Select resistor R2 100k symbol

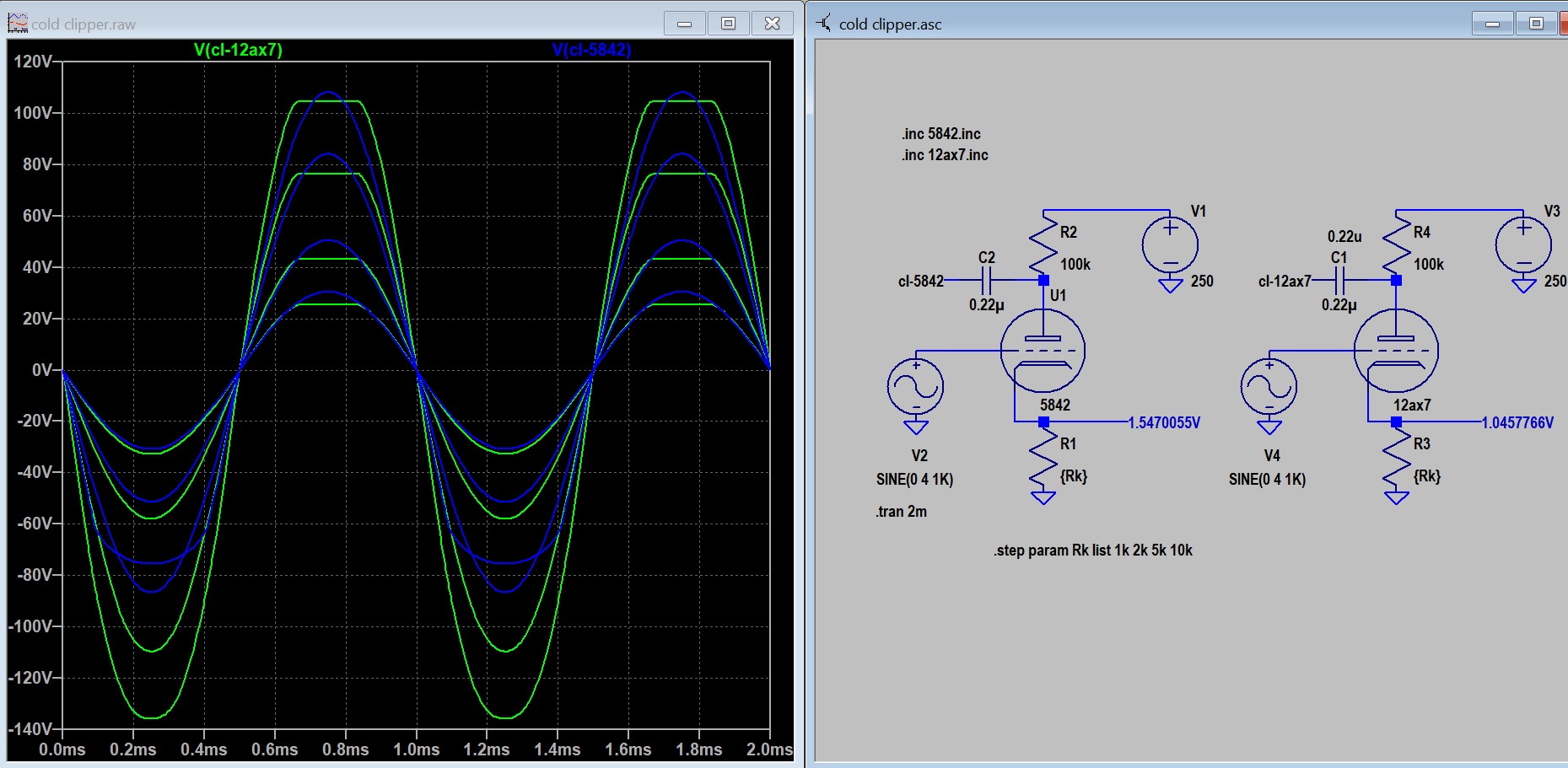pos(1043,243)
